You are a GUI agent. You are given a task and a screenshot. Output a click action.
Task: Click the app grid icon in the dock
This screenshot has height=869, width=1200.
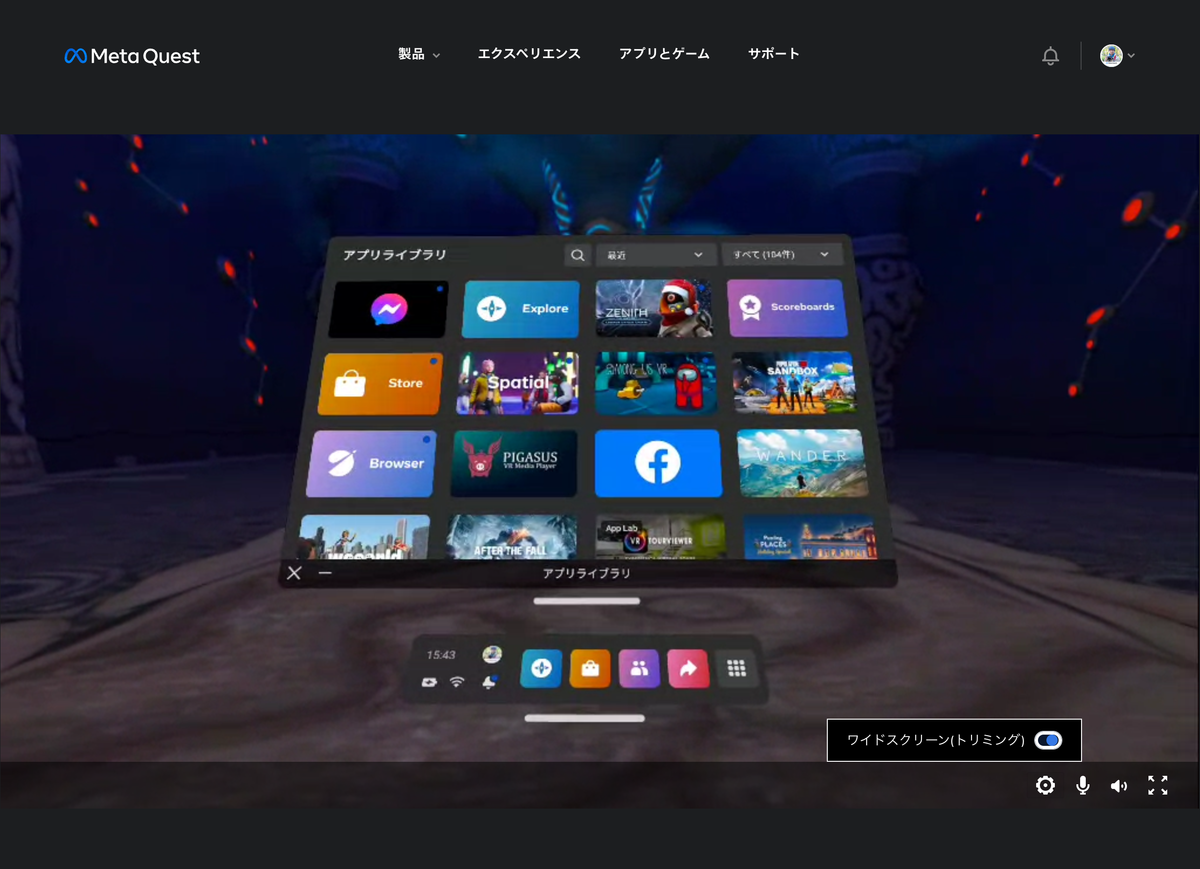(737, 669)
